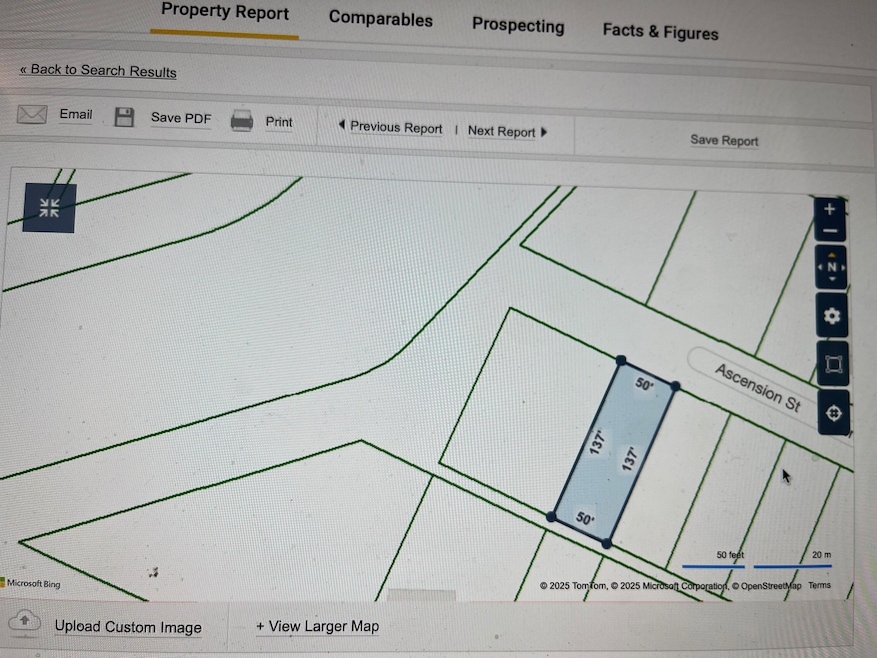877x658 pixels.
Task: Click the Save Report button
Action: (724, 140)
